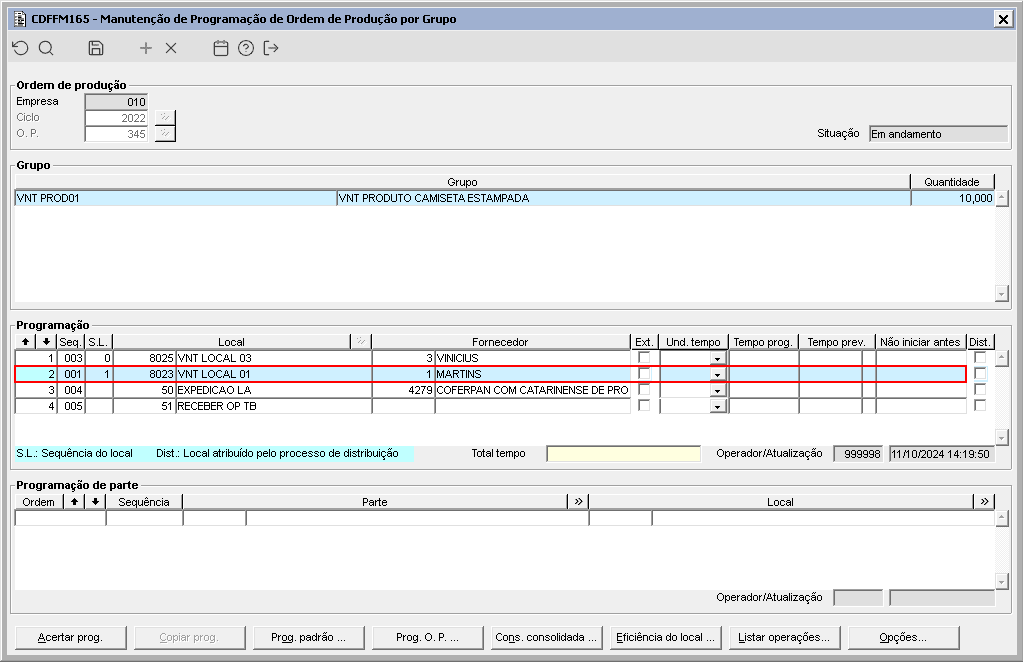Expand the Parte column chevron button
This screenshot has width=1023, height=662.
click(x=578, y=502)
